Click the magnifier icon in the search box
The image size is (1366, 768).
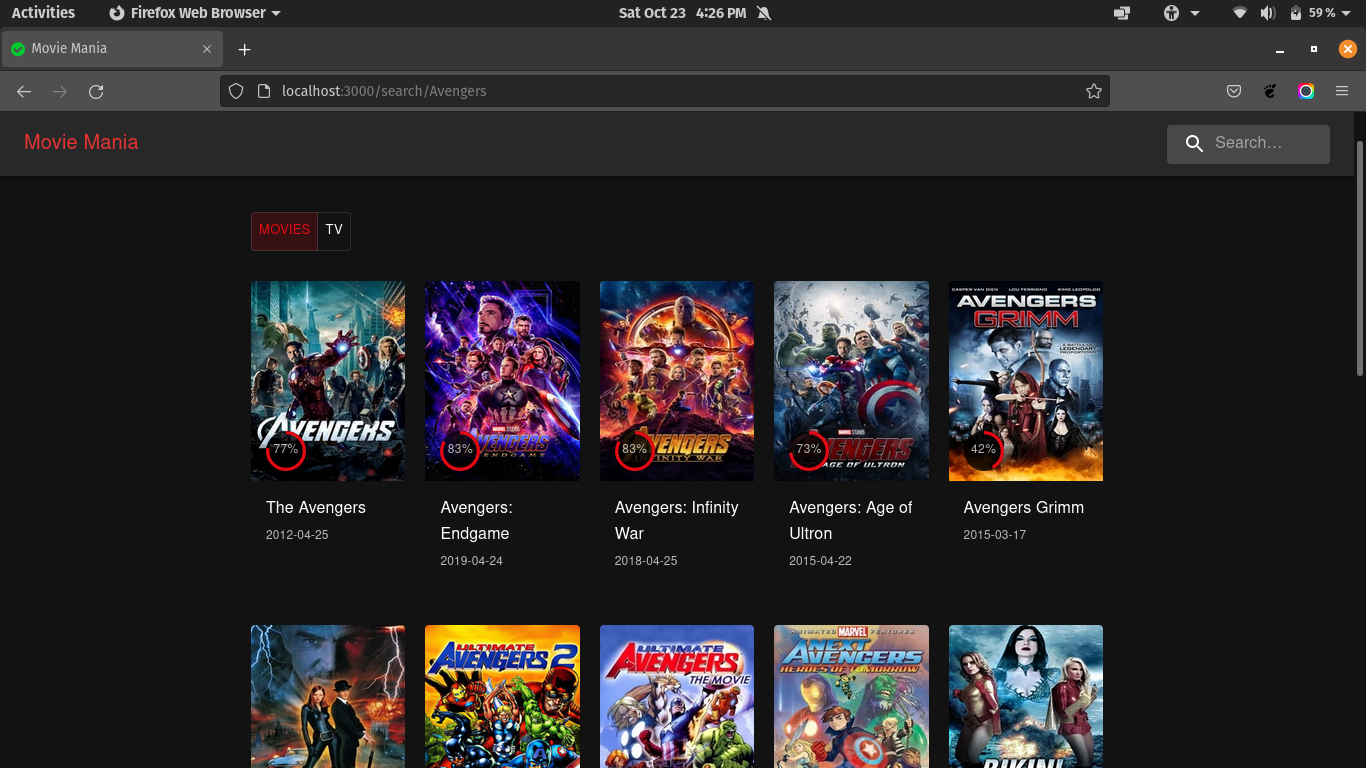coord(1194,144)
